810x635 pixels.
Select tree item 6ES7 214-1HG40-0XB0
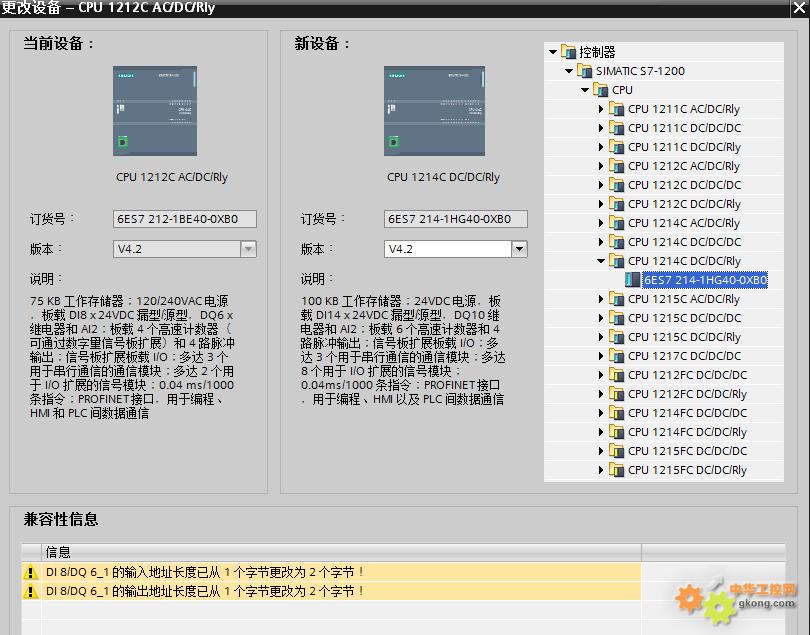tap(705, 280)
